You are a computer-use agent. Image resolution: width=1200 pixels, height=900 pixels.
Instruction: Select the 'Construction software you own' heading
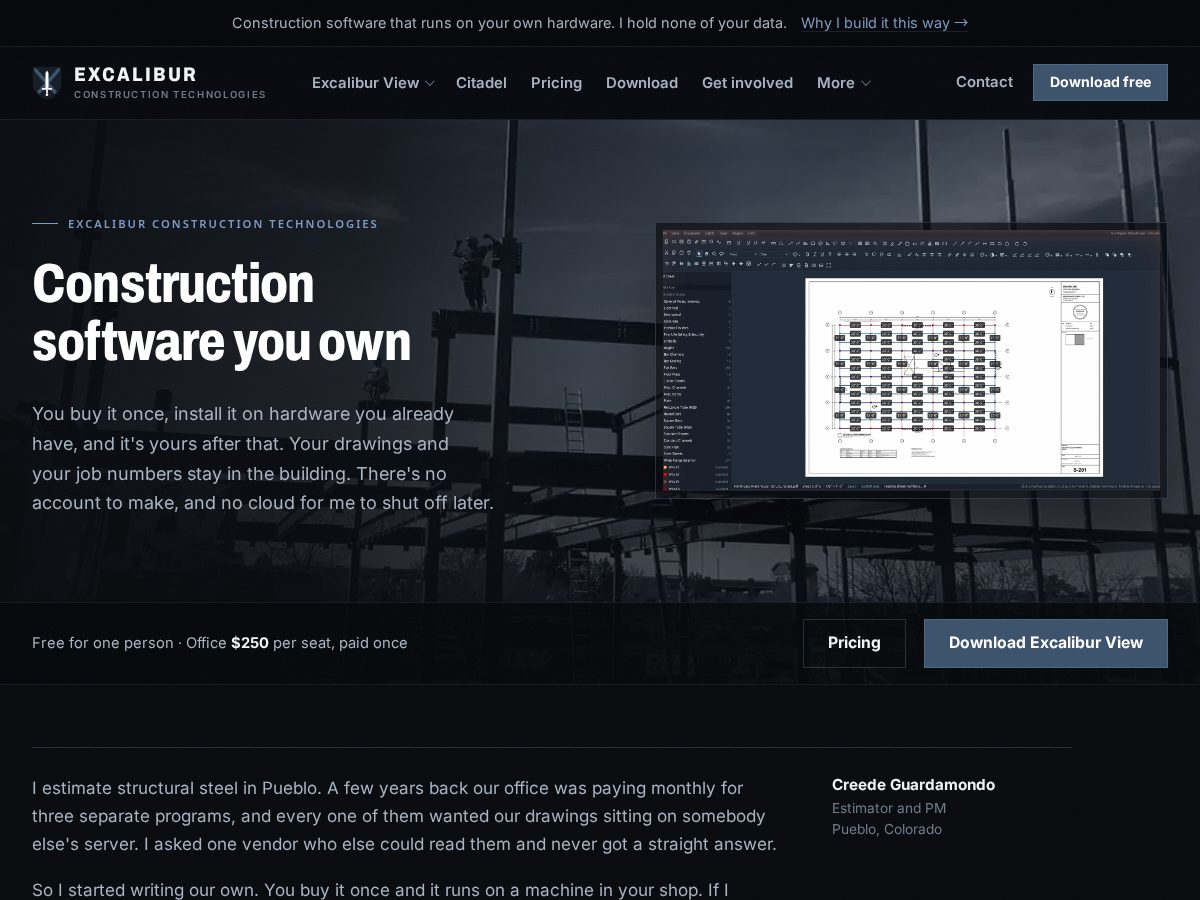point(221,311)
